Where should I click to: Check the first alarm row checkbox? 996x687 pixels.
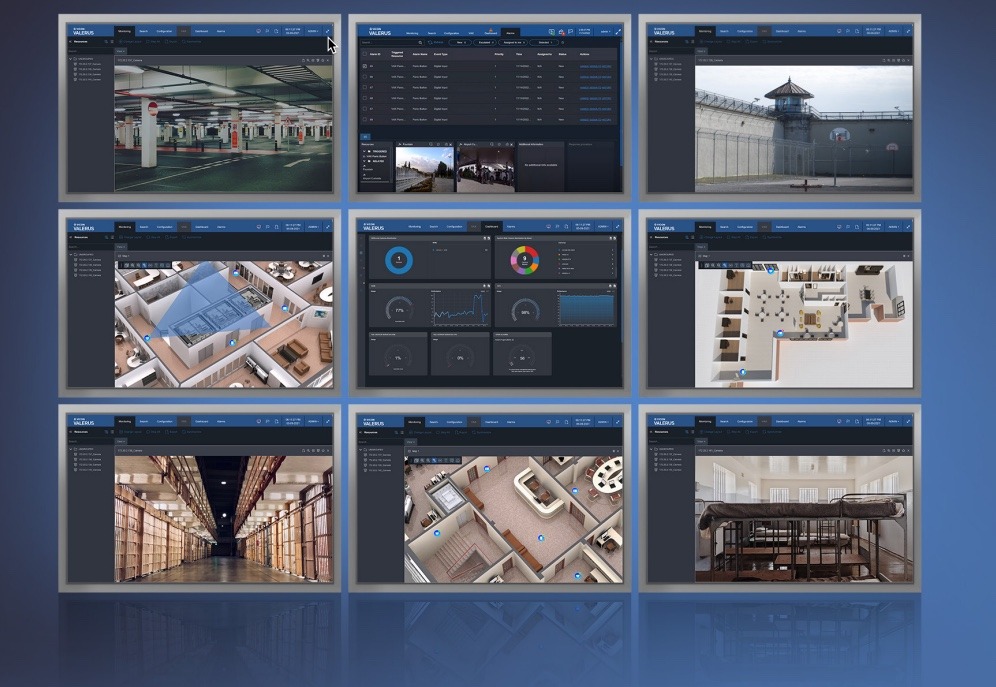pos(364,67)
